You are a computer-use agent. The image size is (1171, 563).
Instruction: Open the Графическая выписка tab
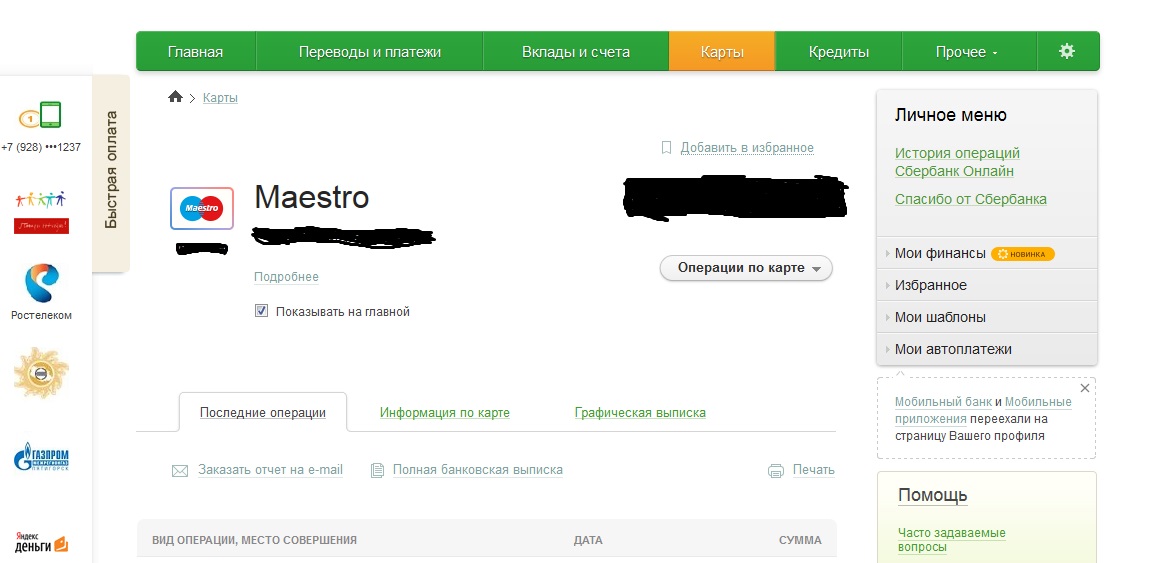tap(640, 413)
